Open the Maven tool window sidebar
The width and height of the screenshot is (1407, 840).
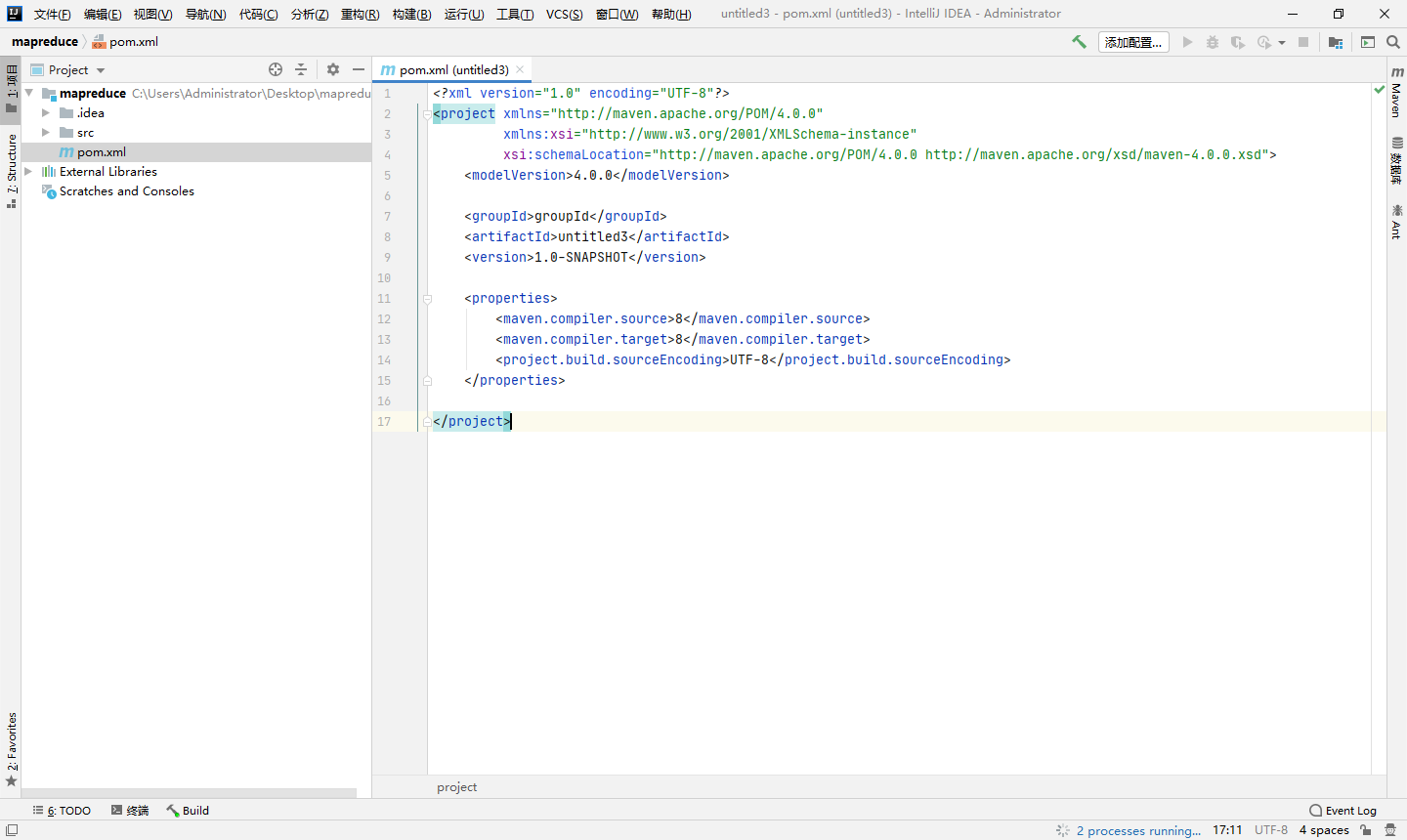click(x=1397, y=93)
